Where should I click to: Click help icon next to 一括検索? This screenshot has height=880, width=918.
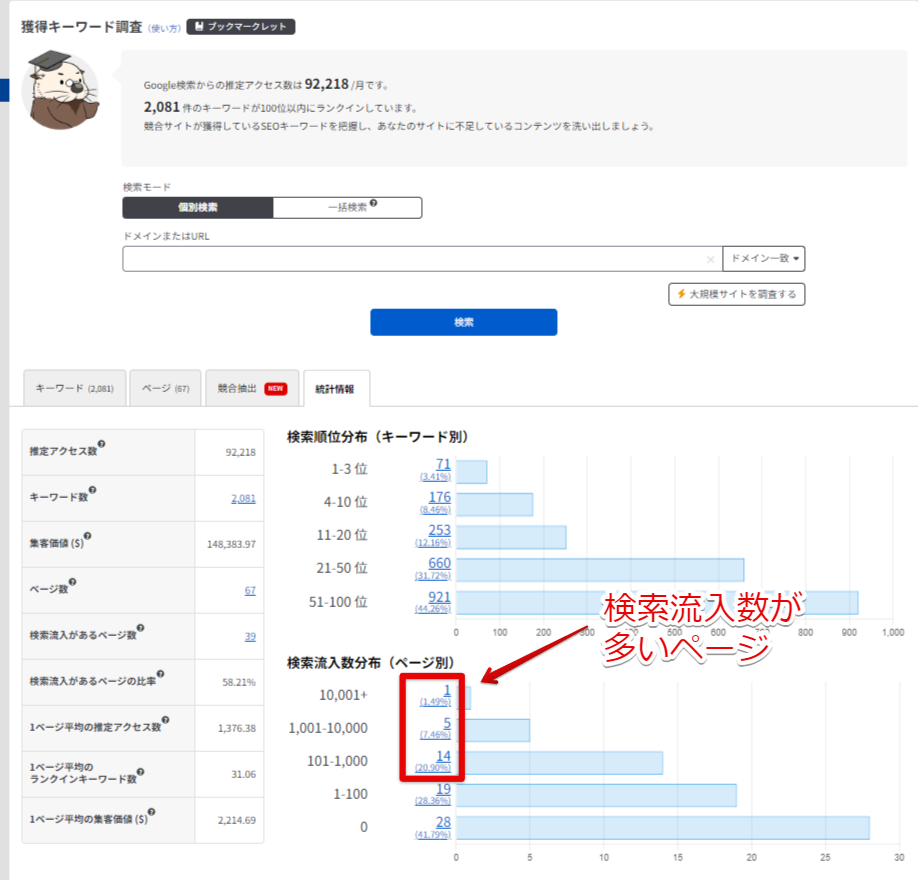coord(373,204)
